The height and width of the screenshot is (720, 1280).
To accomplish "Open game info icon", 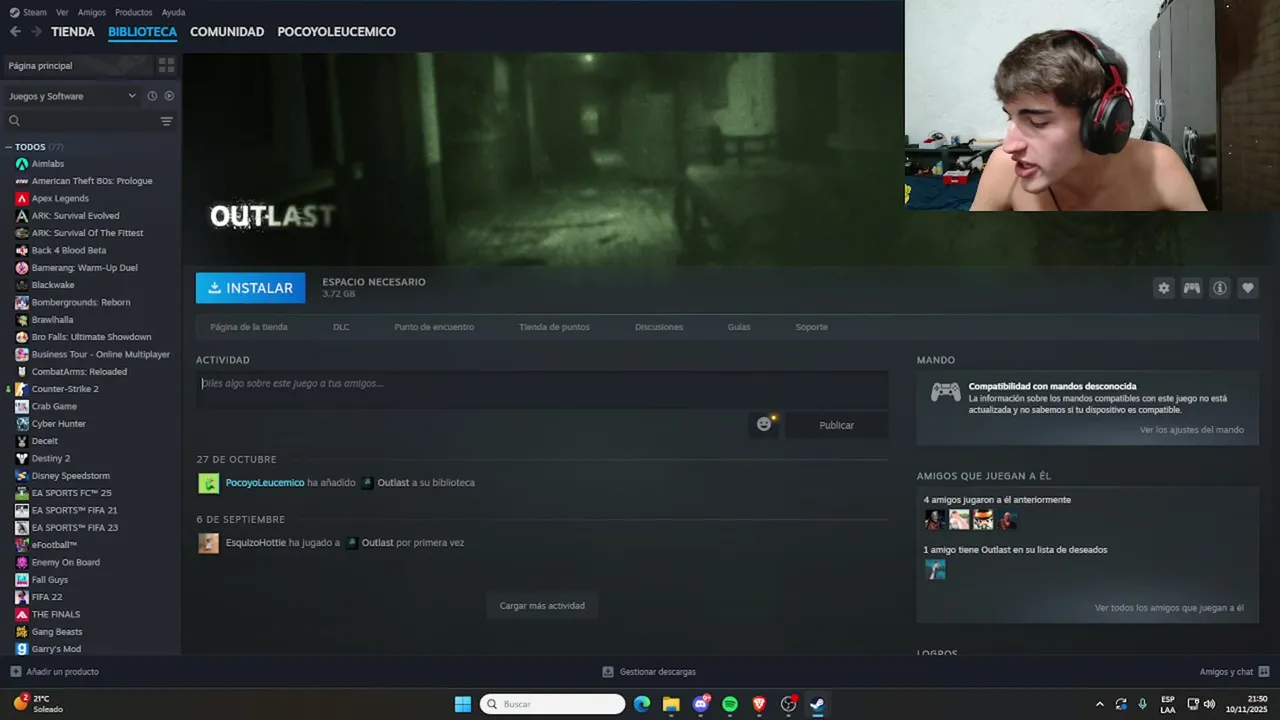I will coord(1220,288).
